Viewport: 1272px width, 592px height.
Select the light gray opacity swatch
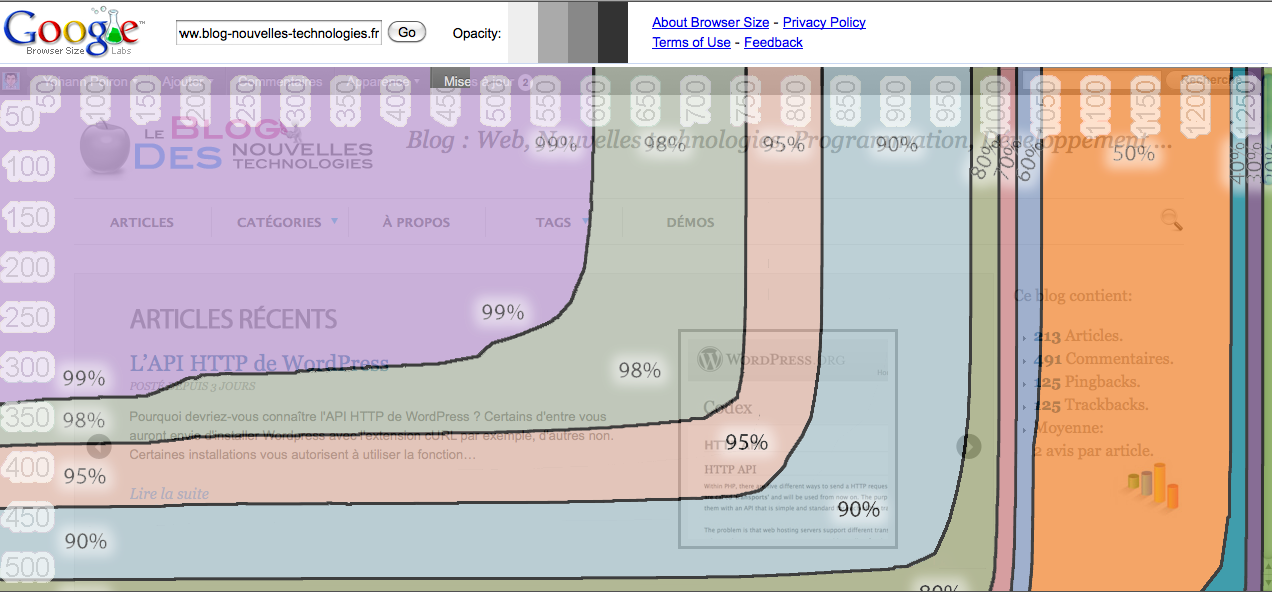(x=553, y=32)
